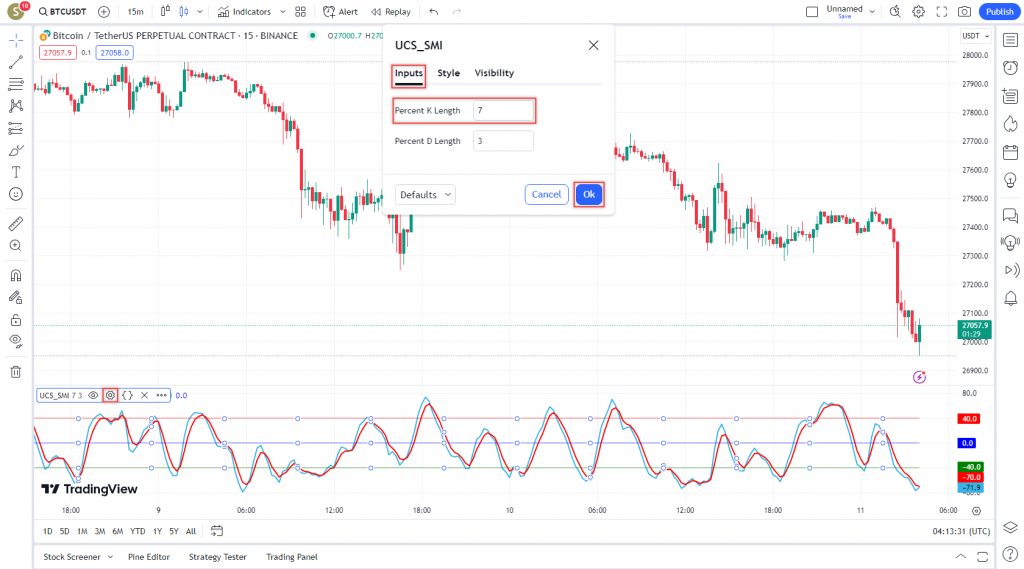Select the ruler measure tool

point(16,223)
